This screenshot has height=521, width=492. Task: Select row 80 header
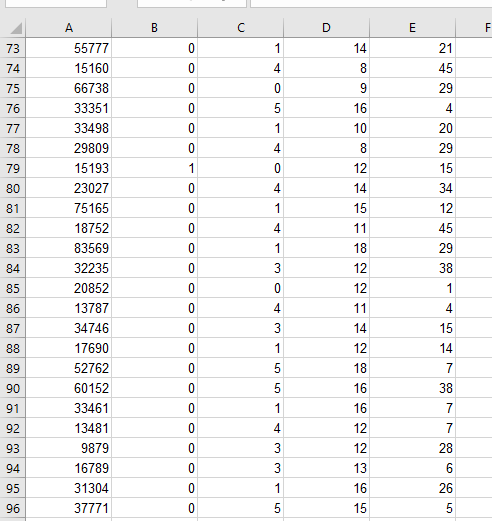click(13, 188)
